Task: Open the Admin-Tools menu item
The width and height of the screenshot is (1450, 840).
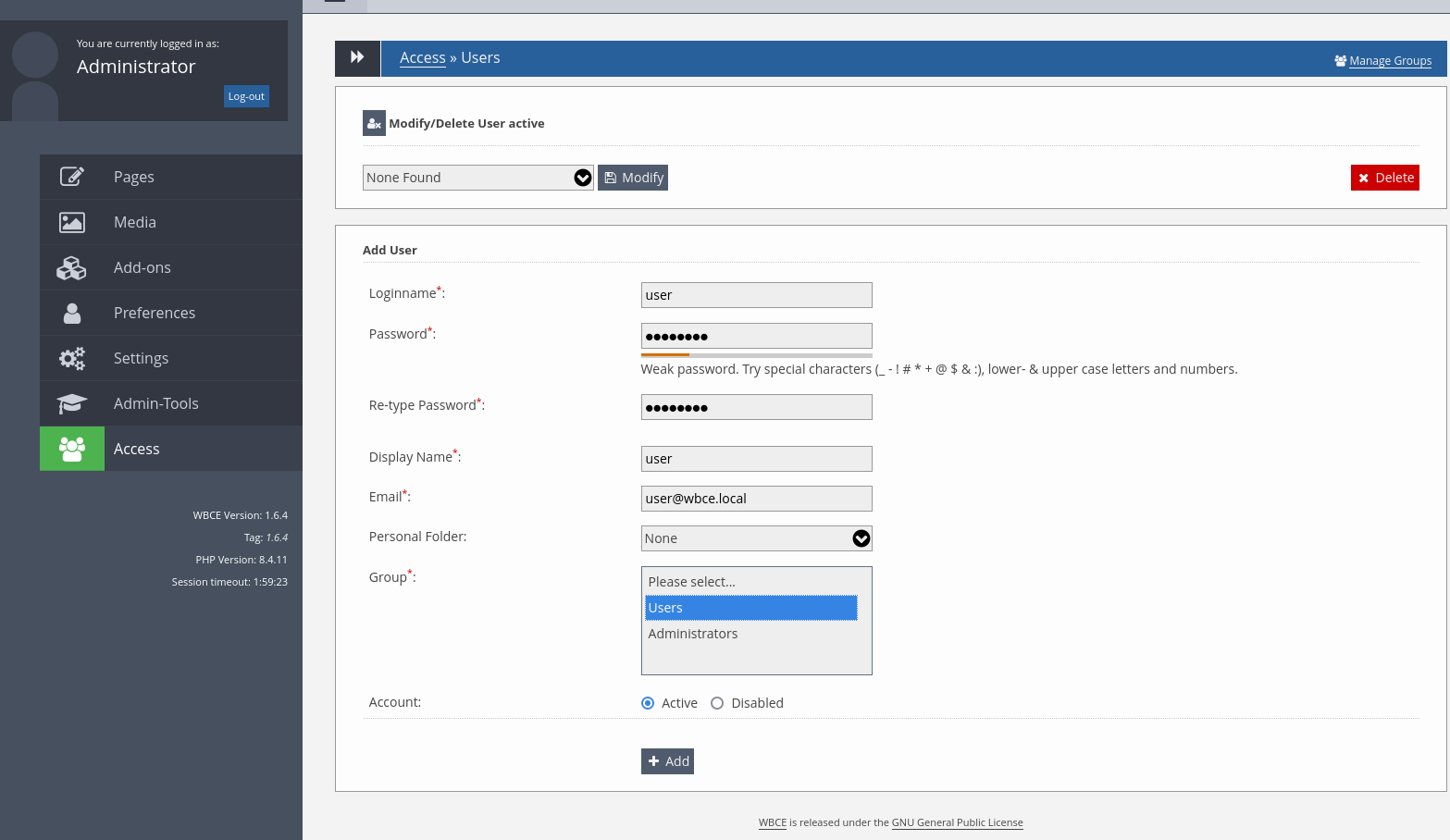Action: click(x=171, y=403)
